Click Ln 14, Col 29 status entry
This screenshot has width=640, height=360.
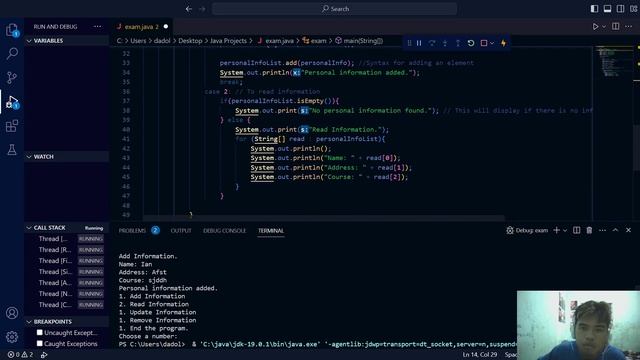click(x=480, y=355)
